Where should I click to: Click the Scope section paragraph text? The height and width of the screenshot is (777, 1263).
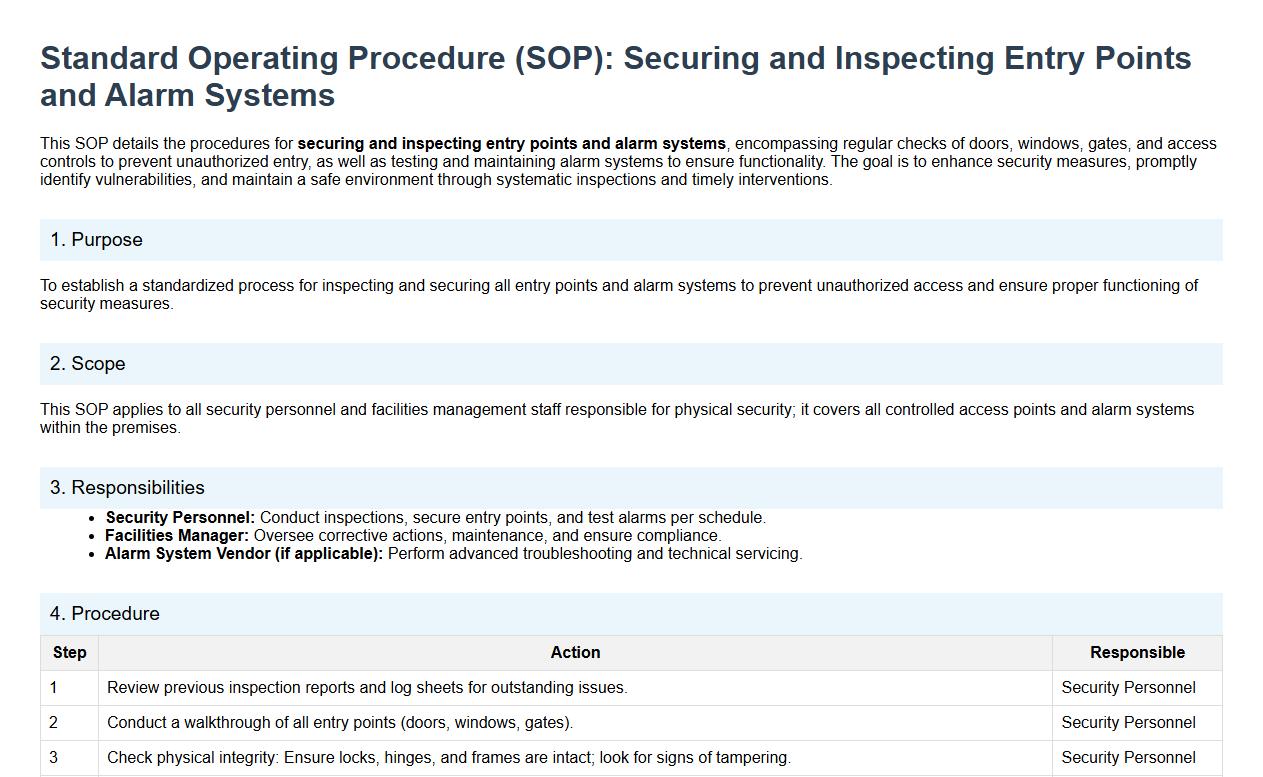[x=616, y=419]
